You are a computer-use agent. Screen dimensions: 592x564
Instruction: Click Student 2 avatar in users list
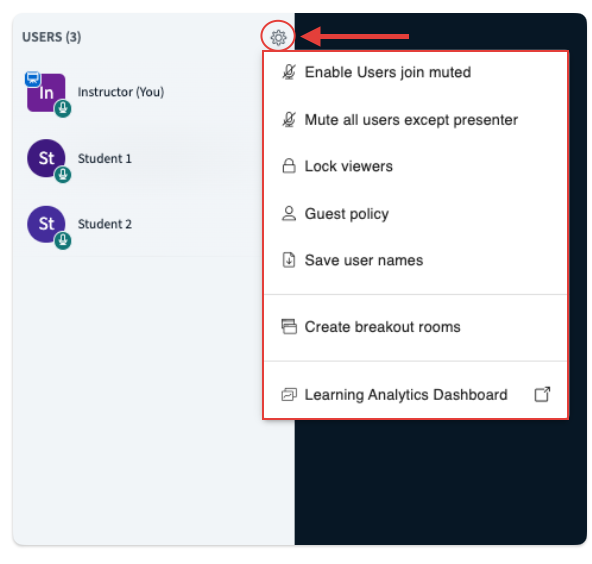click(46, 224)
